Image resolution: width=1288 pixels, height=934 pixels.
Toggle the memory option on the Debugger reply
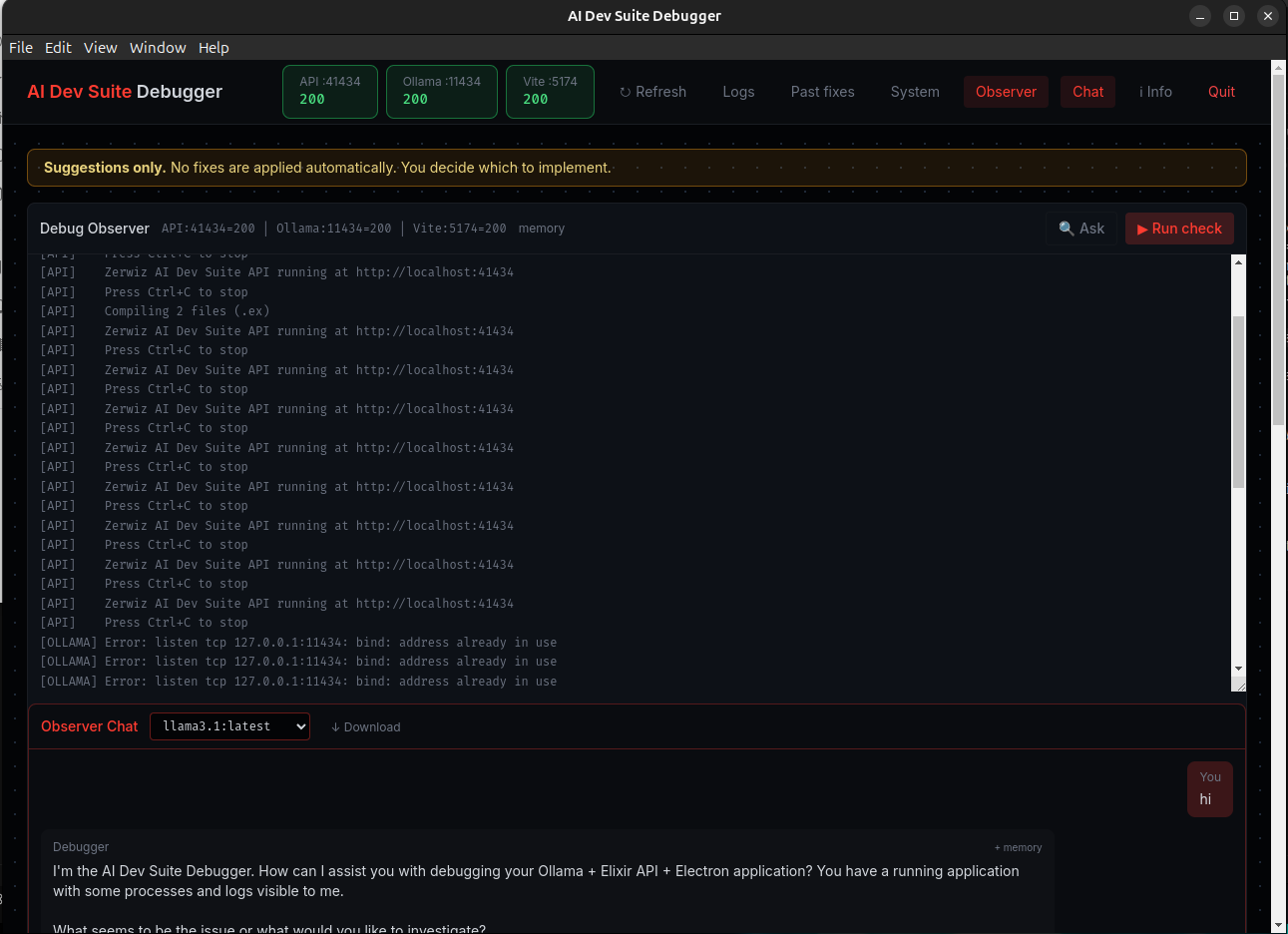tap(1018, 847)
